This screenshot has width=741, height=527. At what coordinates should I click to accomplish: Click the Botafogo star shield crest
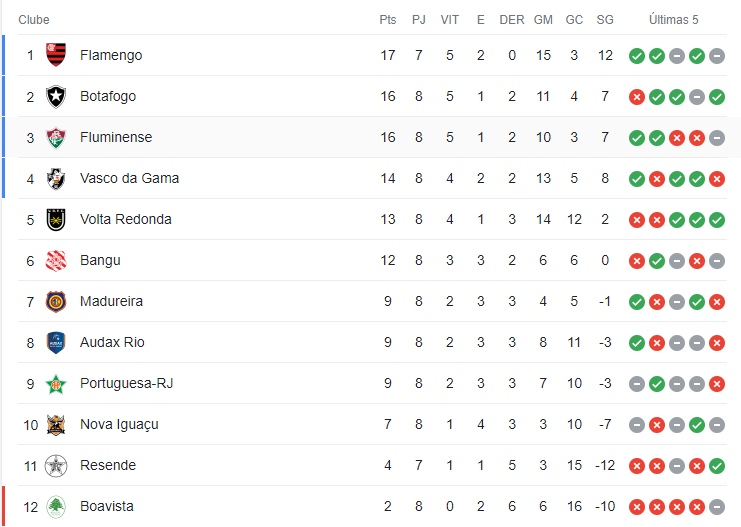coord(56,96)
